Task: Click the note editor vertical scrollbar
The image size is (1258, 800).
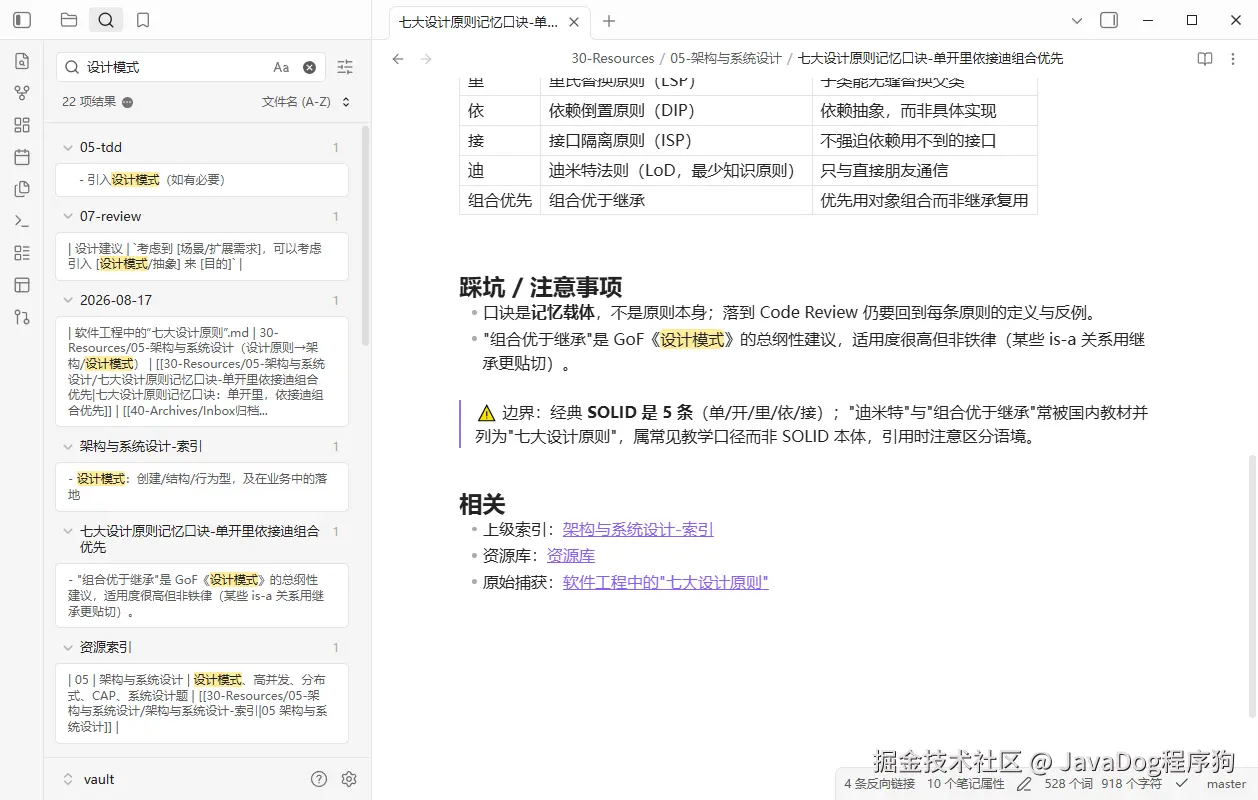Action: point(1253,586)
